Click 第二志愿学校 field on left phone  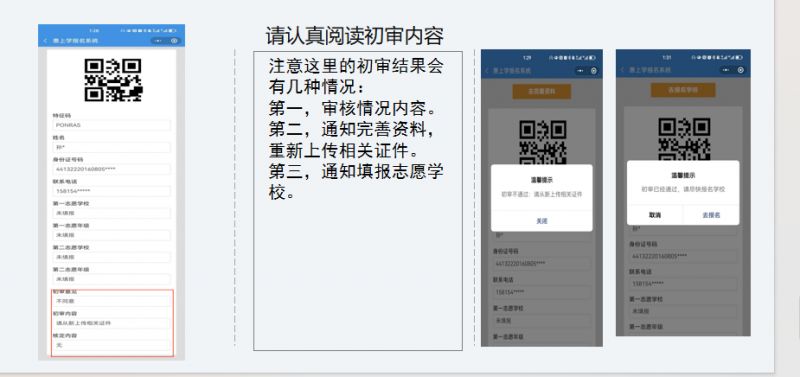(x=111, y=257)
